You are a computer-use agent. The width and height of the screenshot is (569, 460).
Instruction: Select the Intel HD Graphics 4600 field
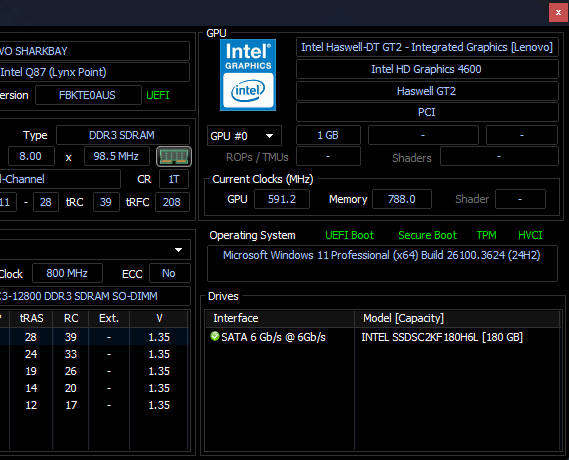pos(427,69)
